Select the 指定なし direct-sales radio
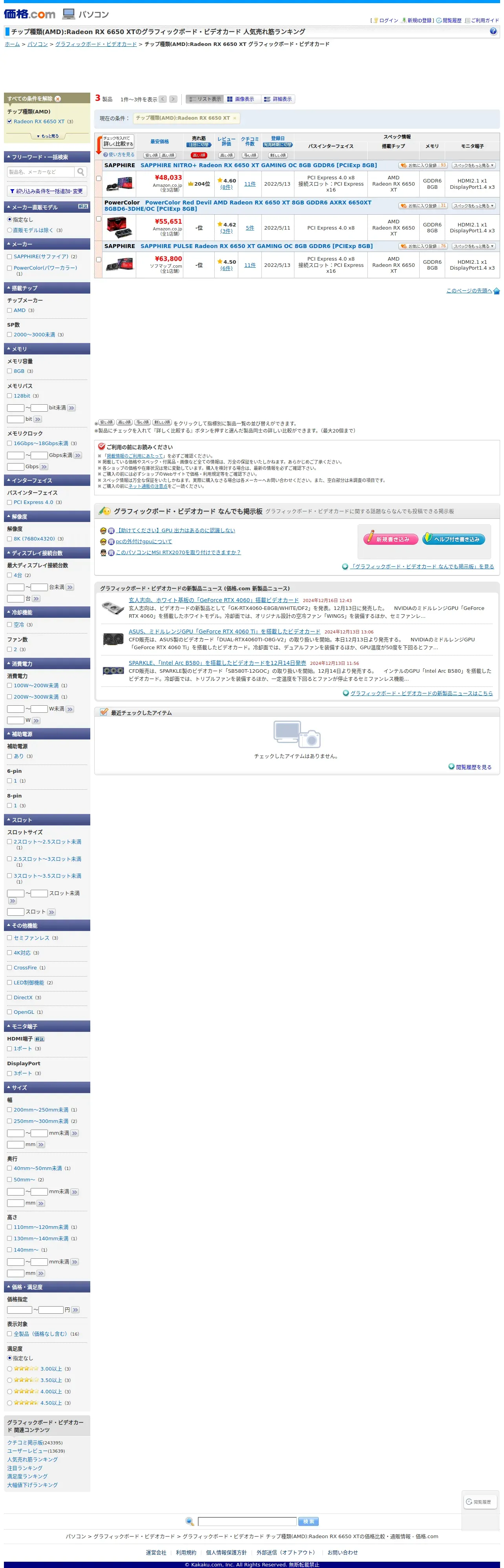The image size is (504, 1568). 10,219
